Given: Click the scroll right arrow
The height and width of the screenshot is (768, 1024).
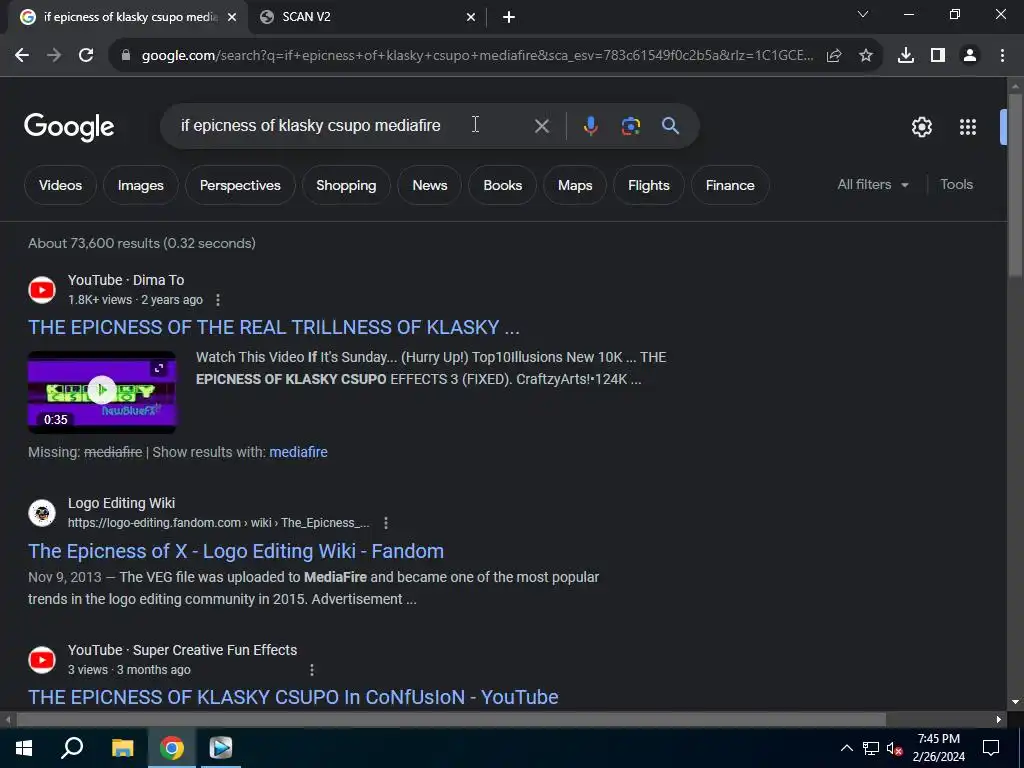Looking at the screenshot, I should coord(999,720).
